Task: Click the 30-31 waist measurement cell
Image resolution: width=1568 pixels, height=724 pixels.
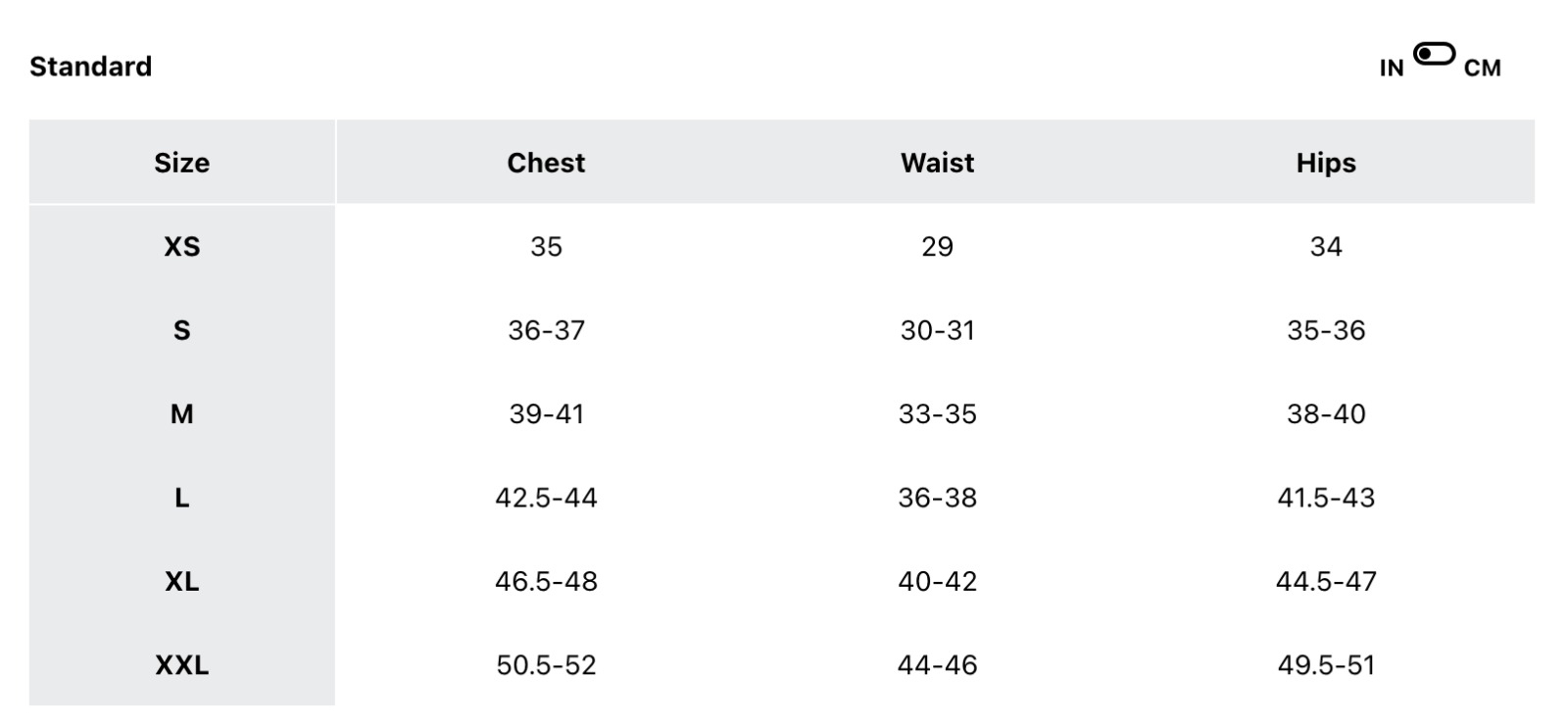Action: click(937, 330)
